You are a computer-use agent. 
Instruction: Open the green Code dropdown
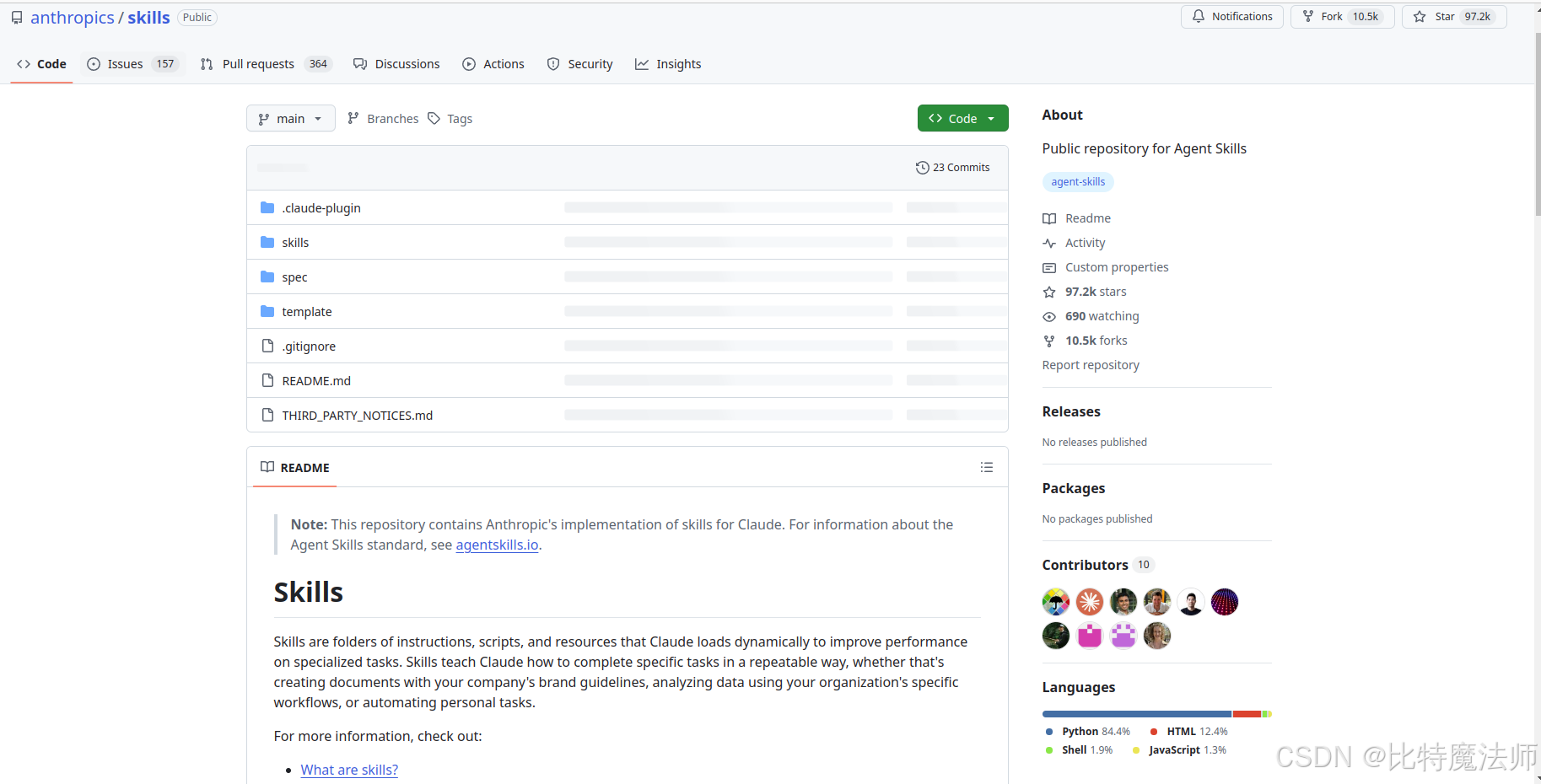(x=962, y=119)
